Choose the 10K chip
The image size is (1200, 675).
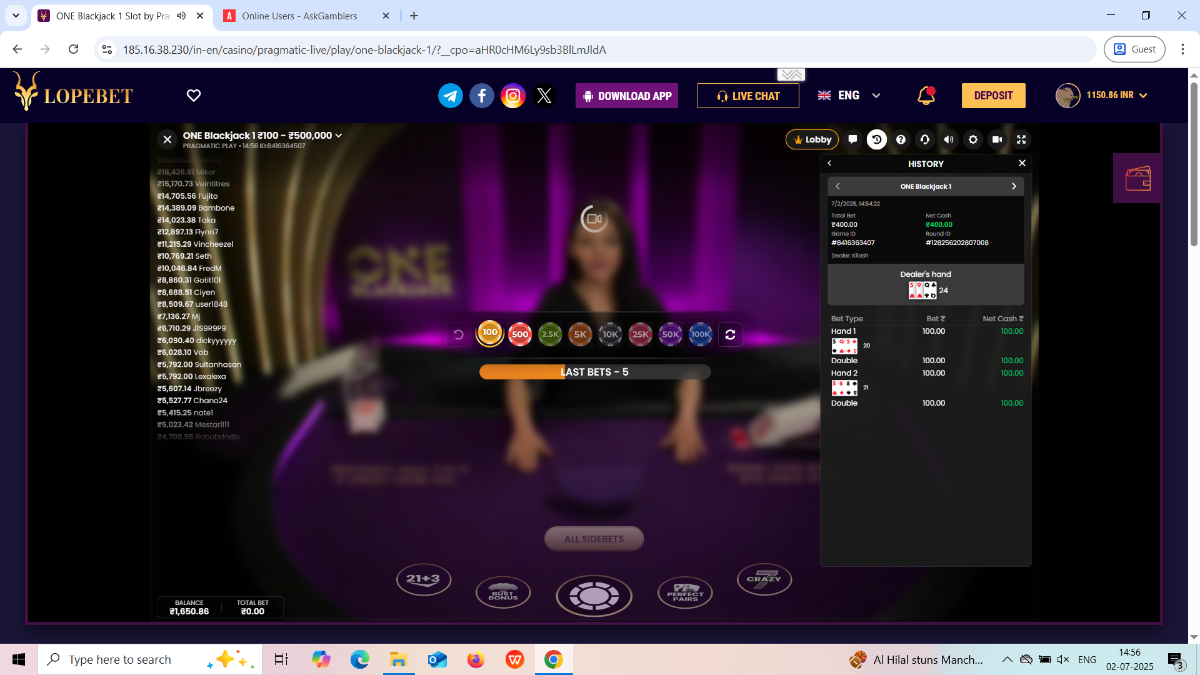point(610,335)
